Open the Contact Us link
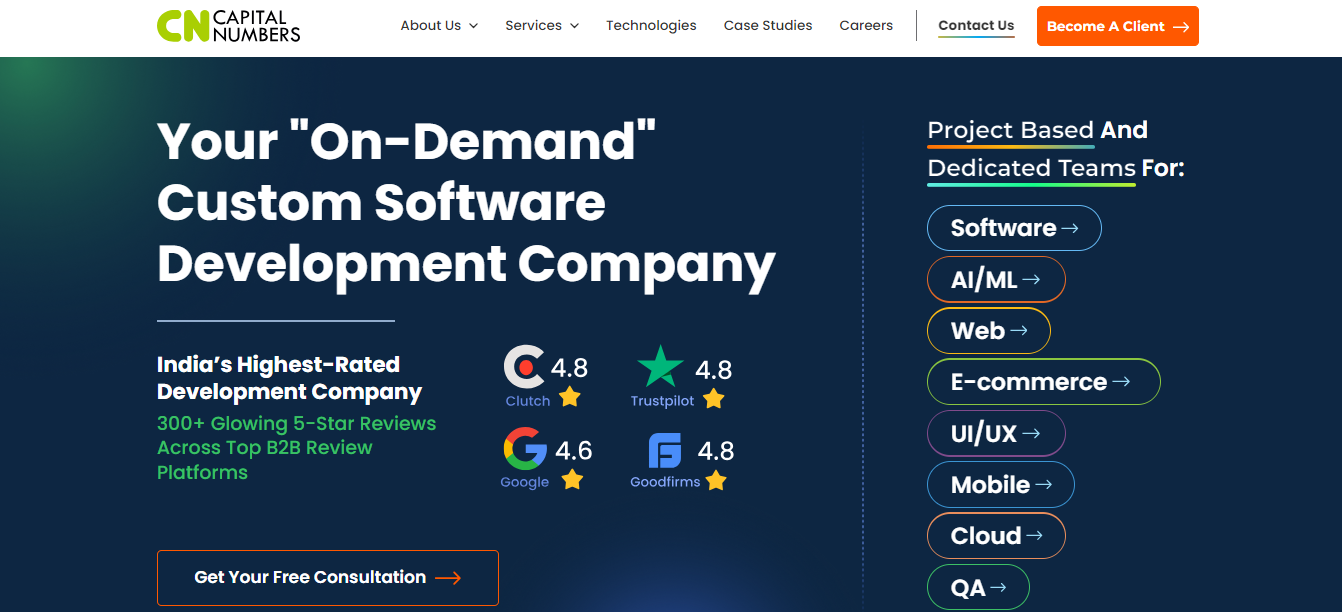Viewport: 1342px width, 612px height. tap(976, 26)
